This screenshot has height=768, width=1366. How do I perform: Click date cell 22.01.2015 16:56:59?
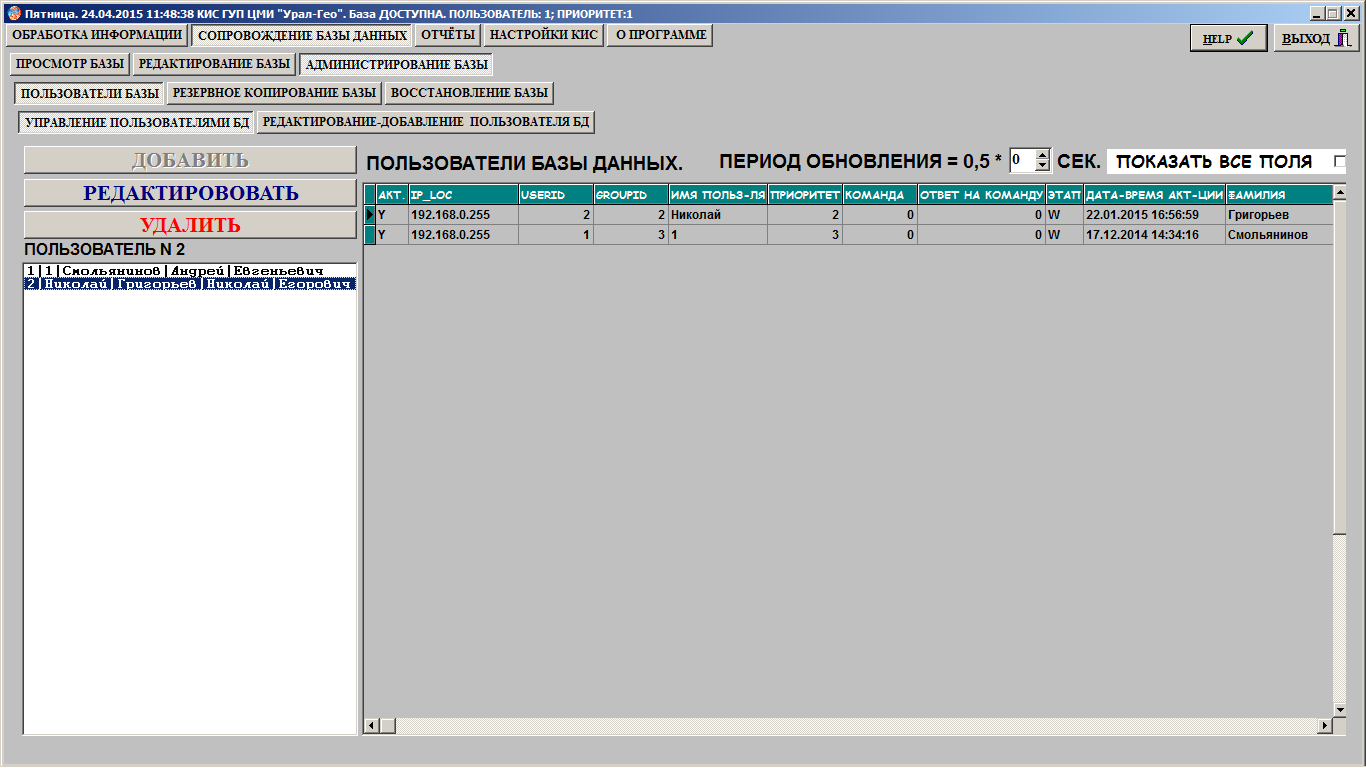(x=1154, y=215)
